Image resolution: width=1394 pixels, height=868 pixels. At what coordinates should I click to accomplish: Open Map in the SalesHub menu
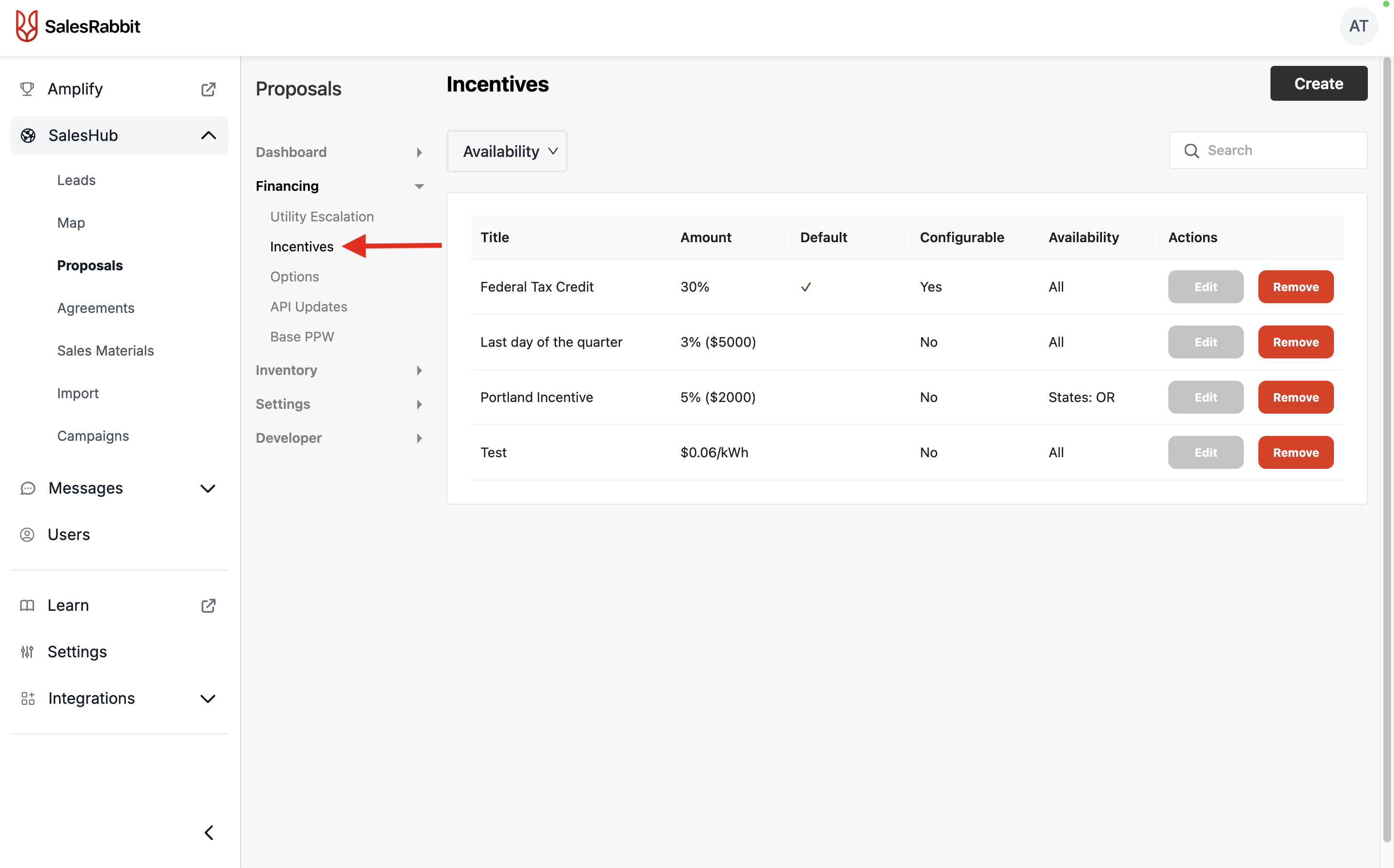pyautogui.click(x=71, y=223)
